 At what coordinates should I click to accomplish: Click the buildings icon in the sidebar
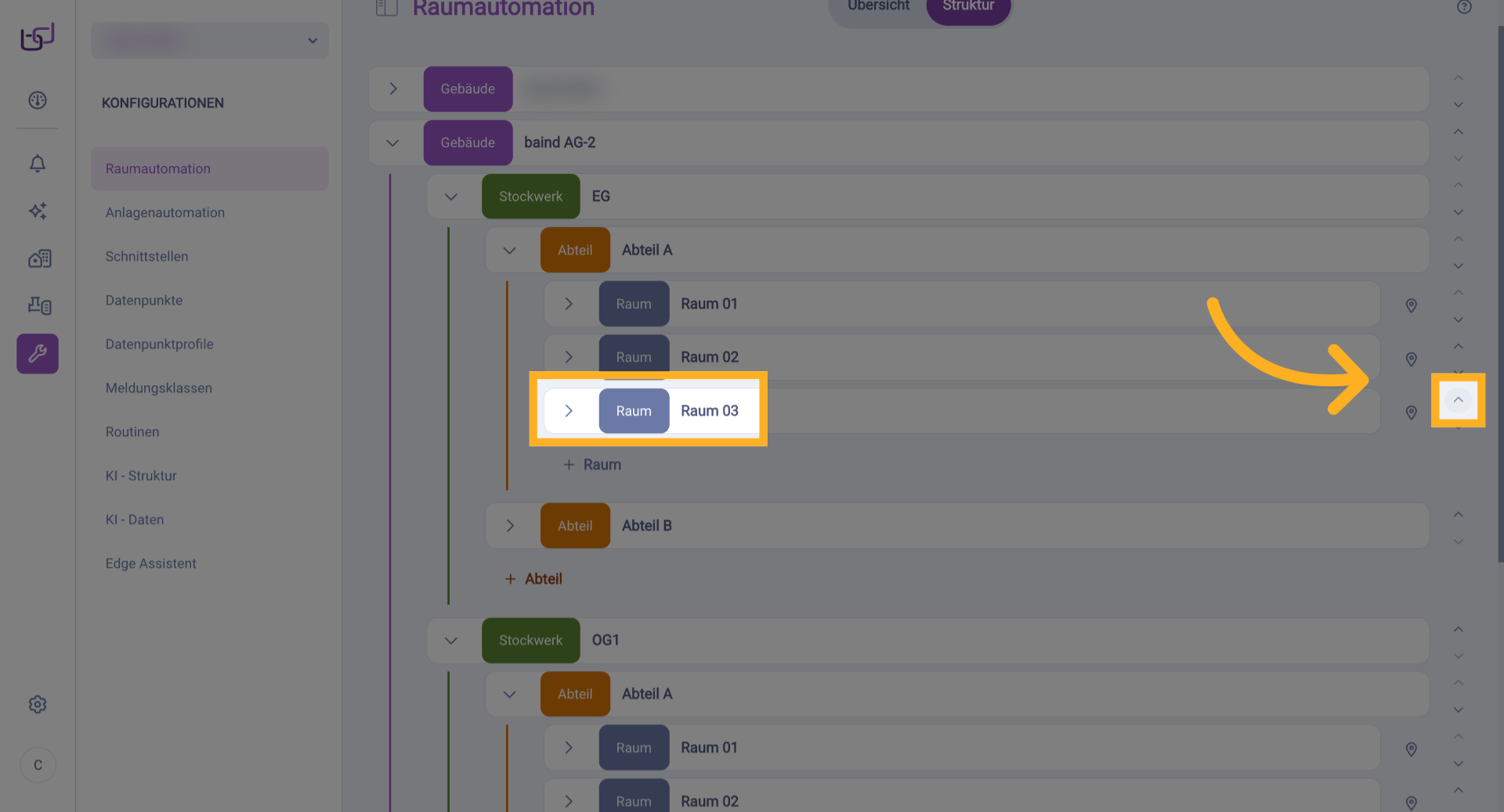pyautogui.click(x=39, y=258)
